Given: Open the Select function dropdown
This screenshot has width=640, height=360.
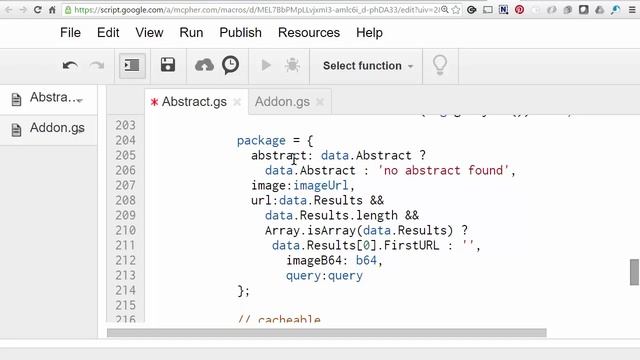Looking at the screenshot, I should [367, 66].
